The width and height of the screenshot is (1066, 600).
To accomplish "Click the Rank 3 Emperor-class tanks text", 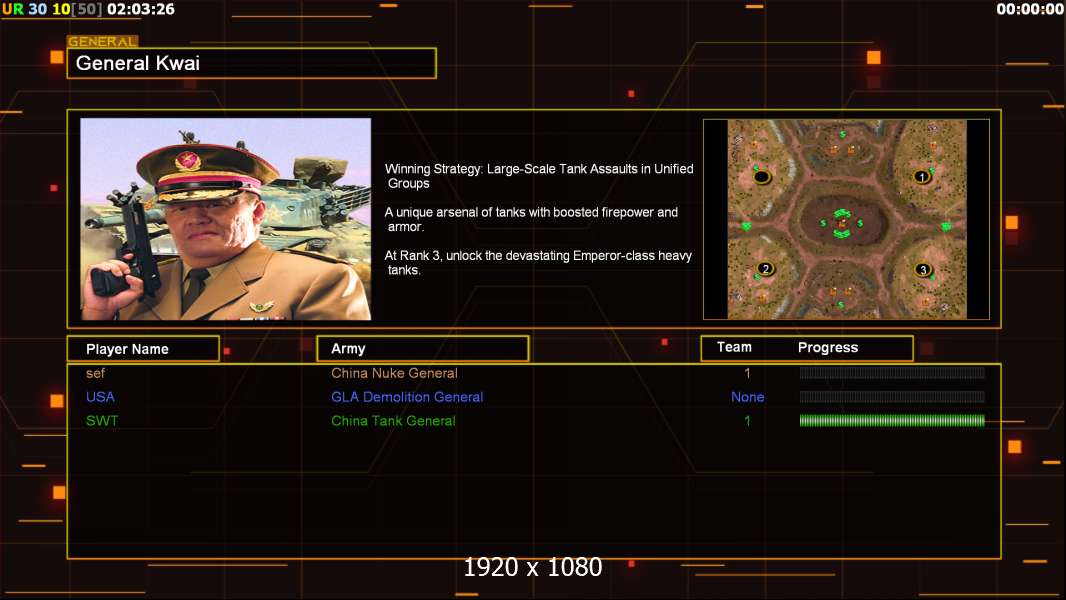I will pos(538,262).
